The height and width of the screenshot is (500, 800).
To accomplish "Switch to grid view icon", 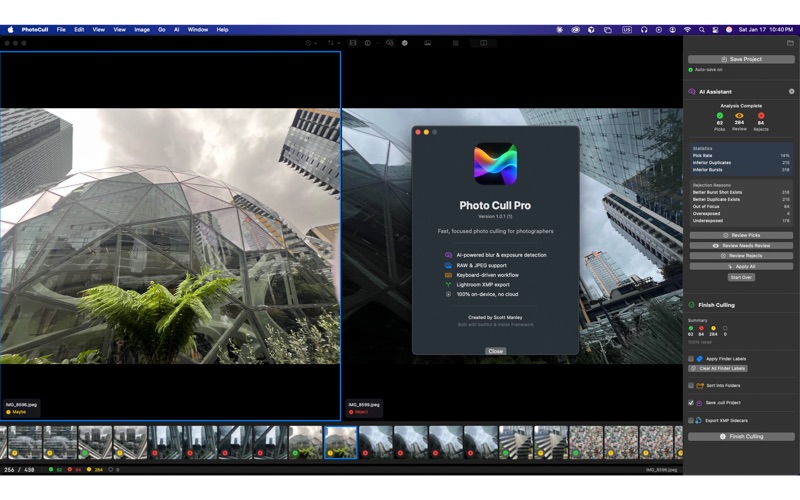I will tap(455, 43).
